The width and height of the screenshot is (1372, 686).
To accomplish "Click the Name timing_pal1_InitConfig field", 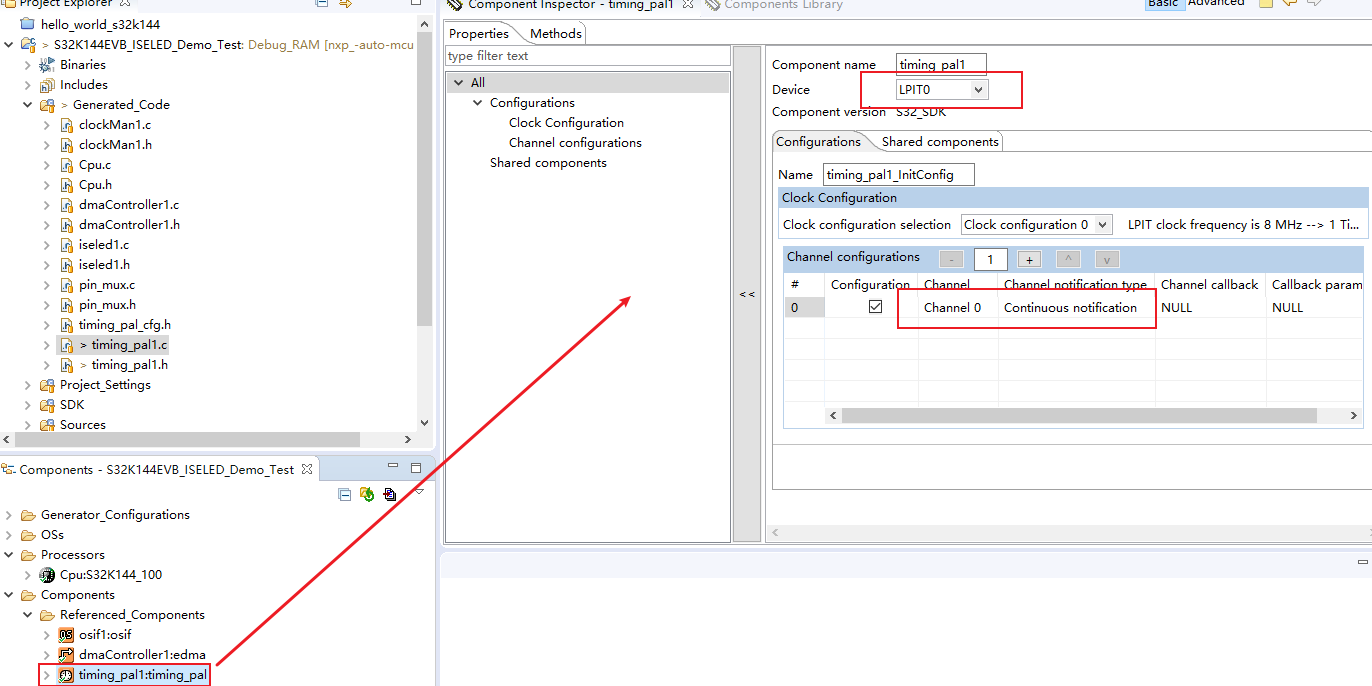I will [x=898, y=175].
